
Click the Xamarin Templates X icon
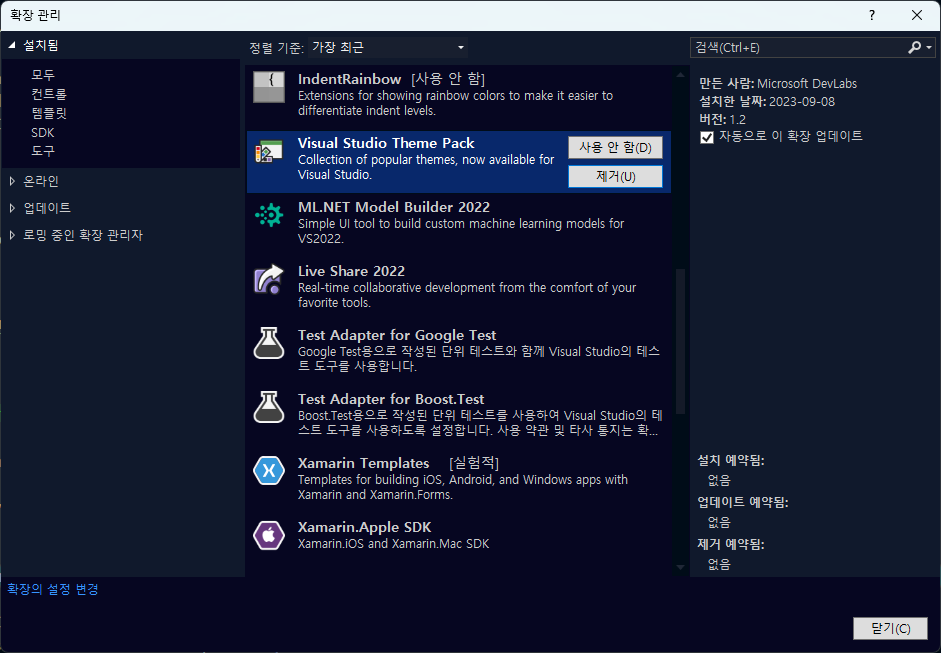[x=269, y=471]
